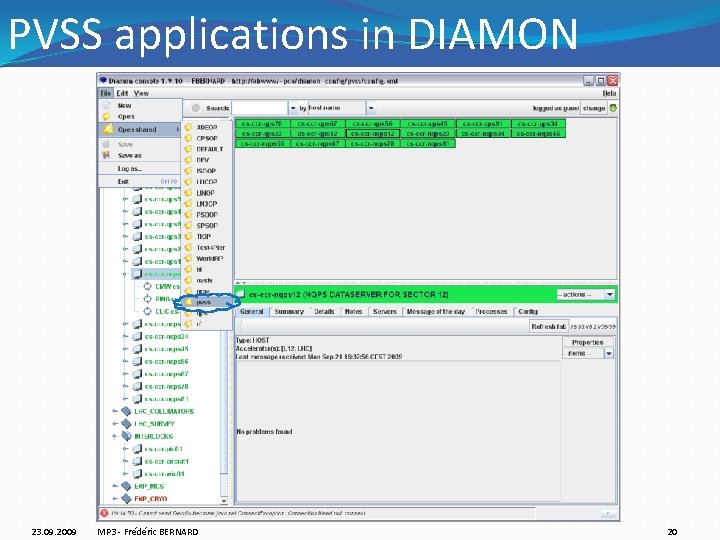The image size is (720, 540).
Task: Click the tree panel scroll-down arrow
Action: click(x=224, y=501)
